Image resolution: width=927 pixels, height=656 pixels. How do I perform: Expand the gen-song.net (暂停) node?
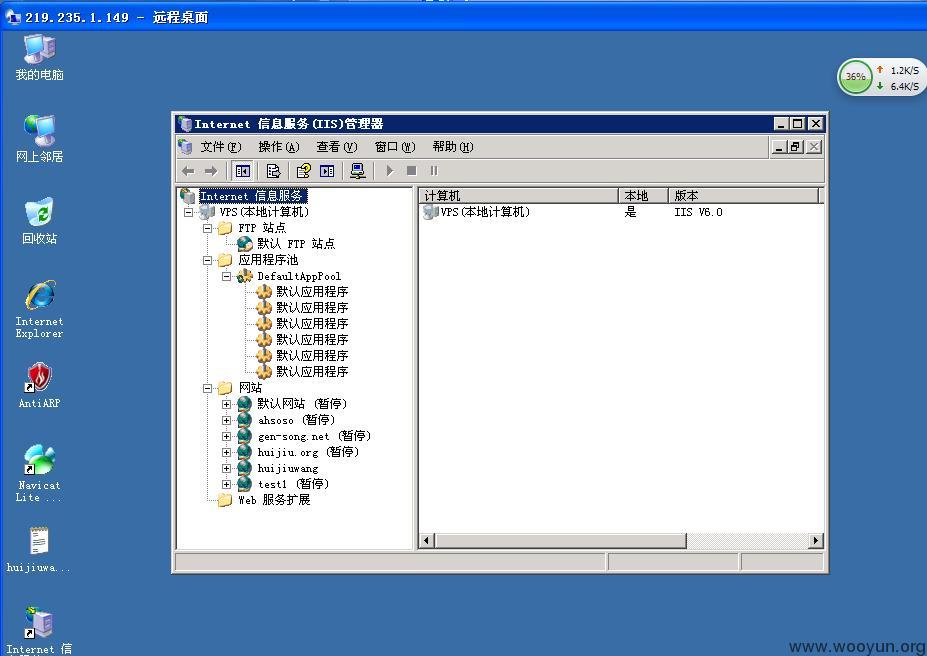tap(226, 436)
